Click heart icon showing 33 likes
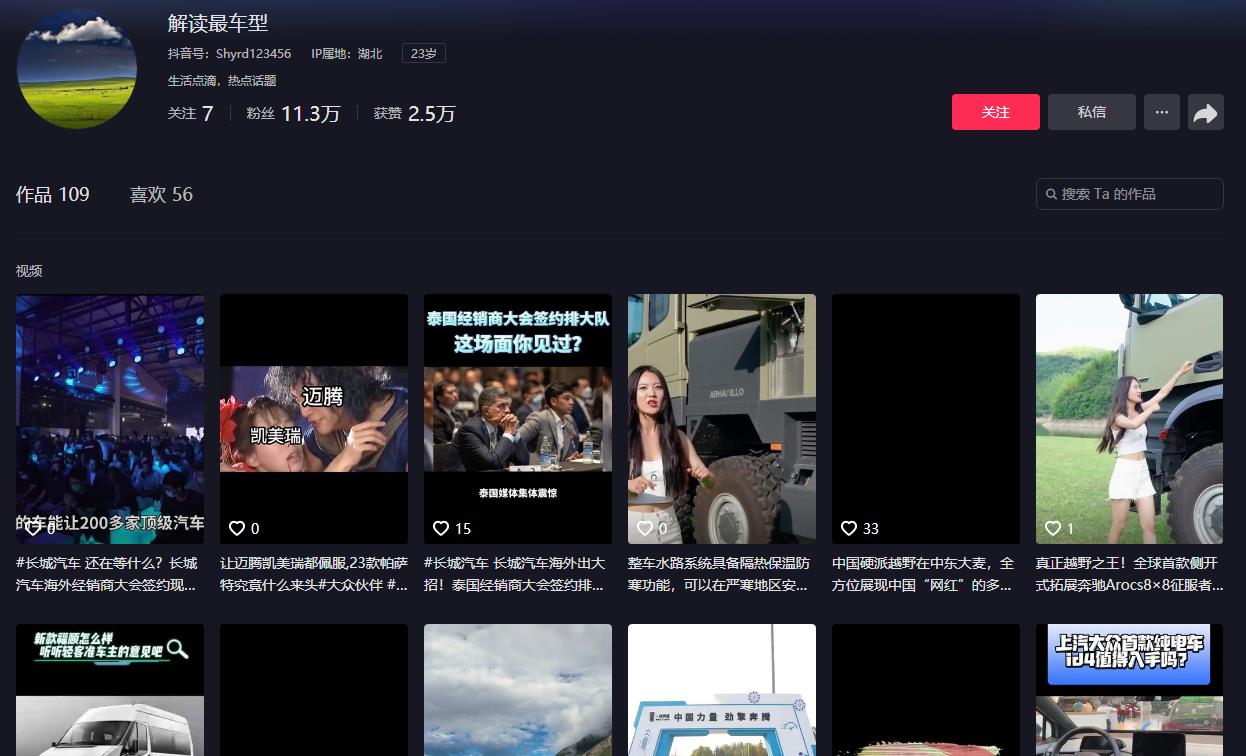Image resolution: width=1246 pixels, height=756 pixels. [849, 528]
